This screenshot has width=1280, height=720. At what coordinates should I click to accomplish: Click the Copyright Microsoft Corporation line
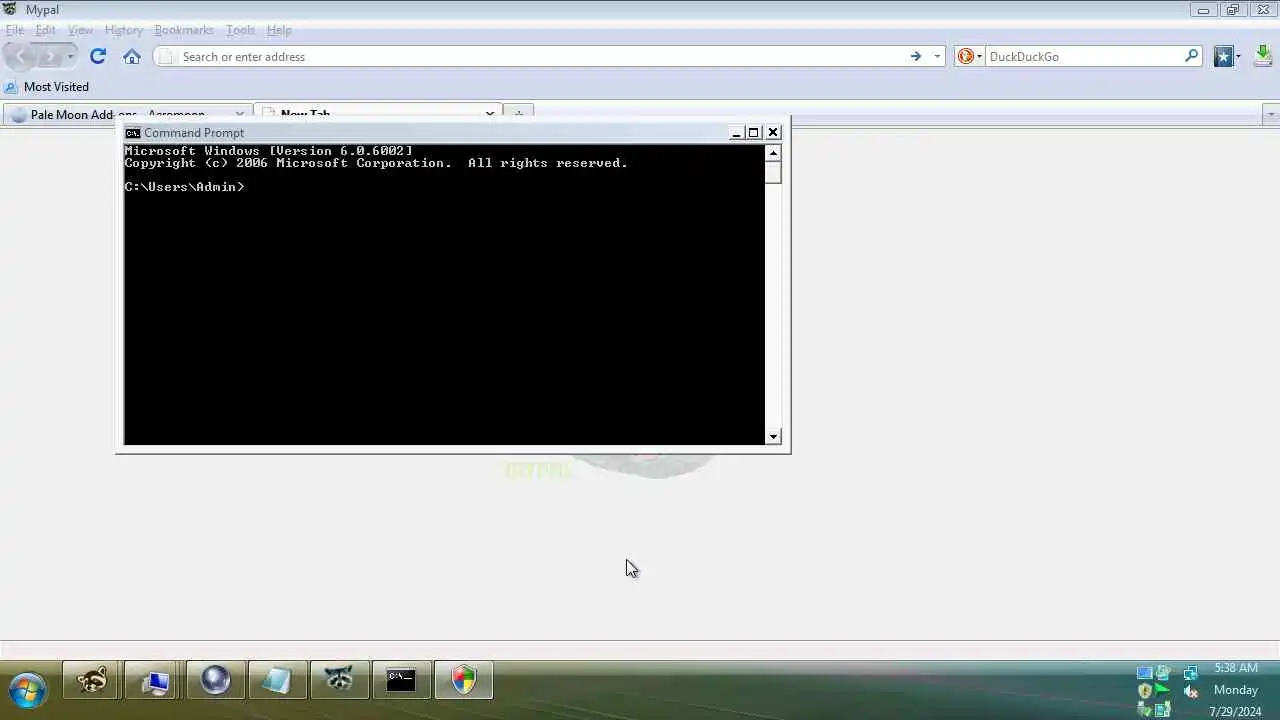376,163
